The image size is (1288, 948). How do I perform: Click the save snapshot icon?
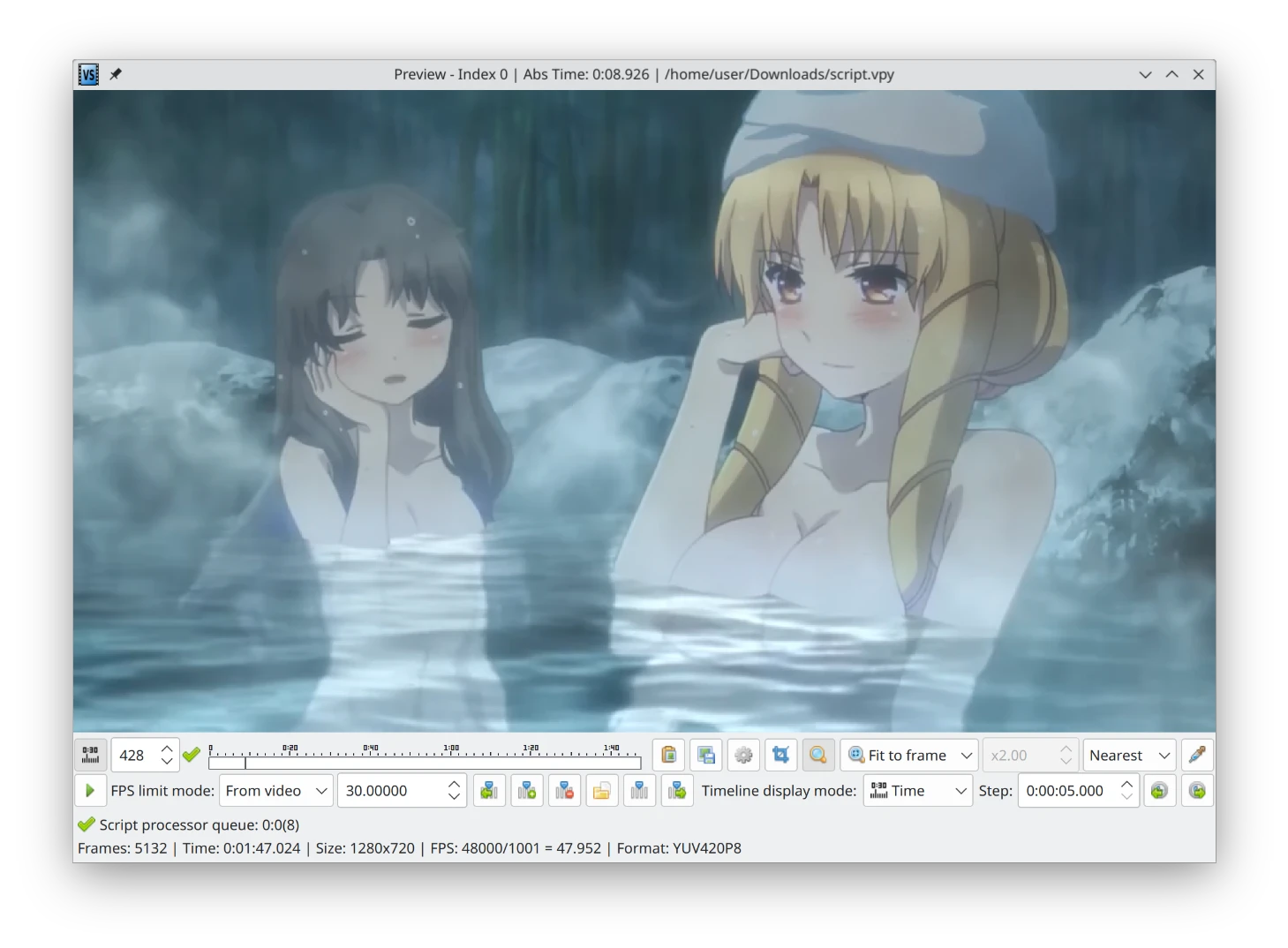point(706,756)
